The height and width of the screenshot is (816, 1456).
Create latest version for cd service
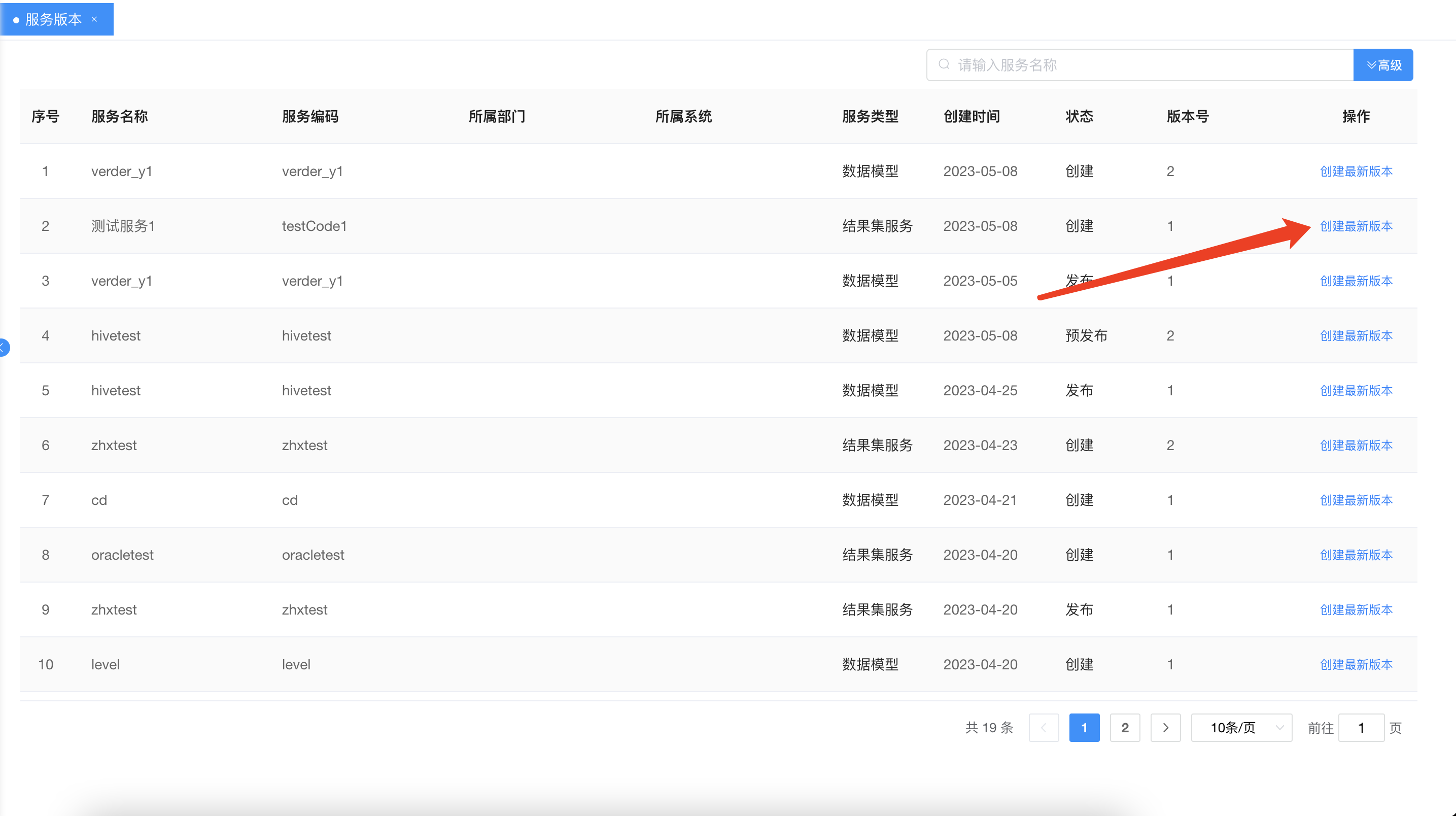tap(1356, 500)
